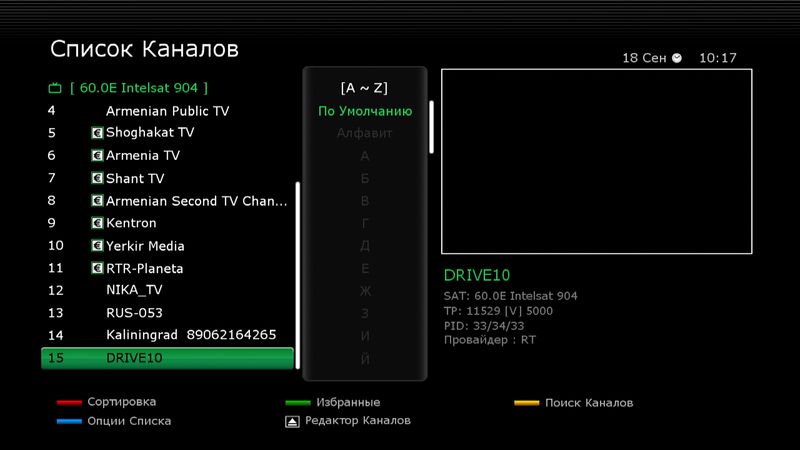Click the eject icon for Редактор Каналов
Image resolution: width=800 pixels, height=450 pixels.
pos(291,421)
